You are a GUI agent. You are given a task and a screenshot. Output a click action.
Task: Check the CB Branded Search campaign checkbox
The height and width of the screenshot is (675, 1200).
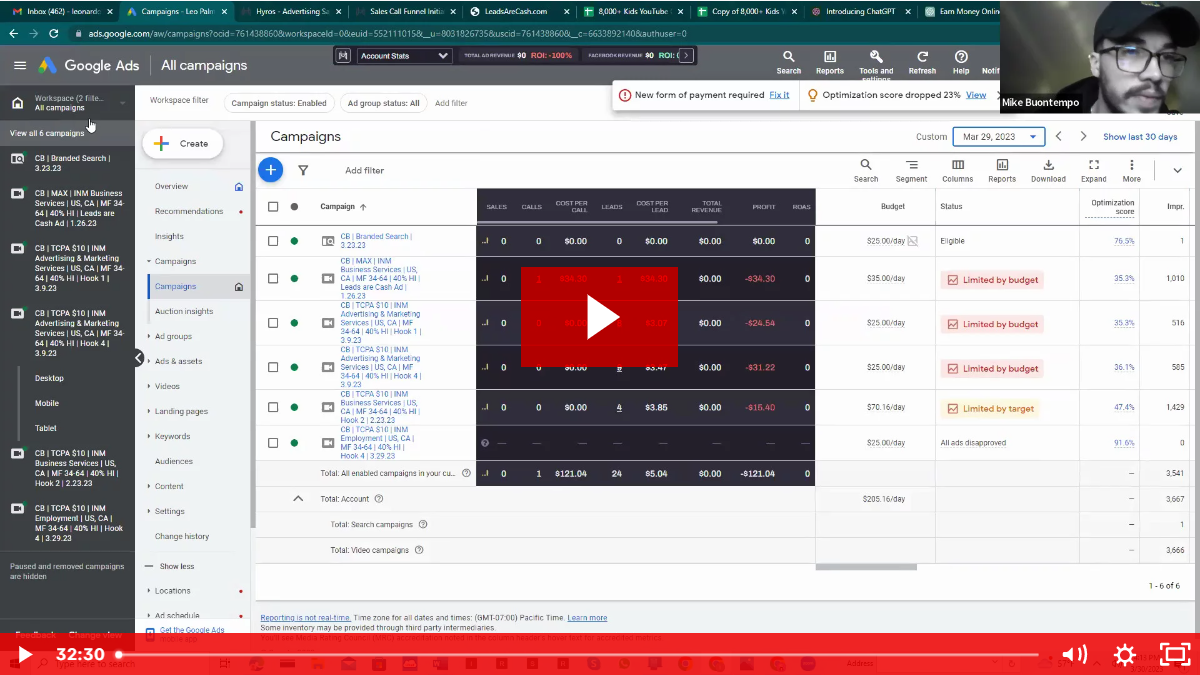[273, 241]
